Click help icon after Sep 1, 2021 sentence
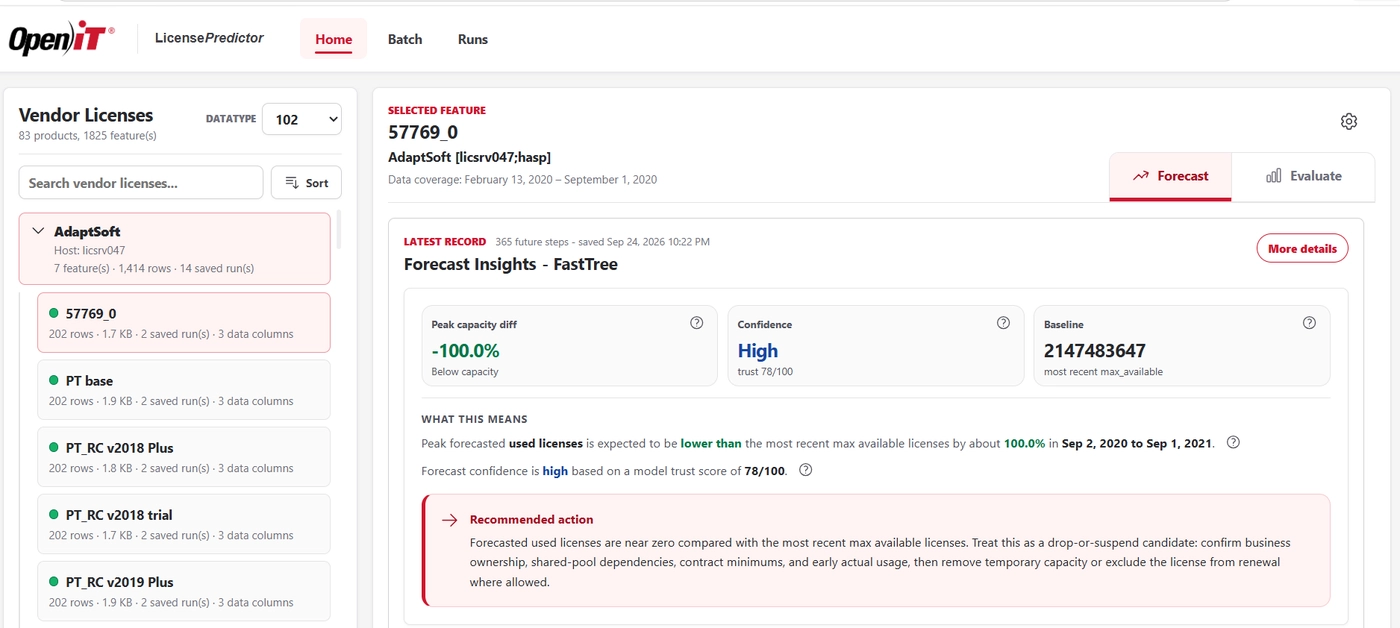Screen dimensions: 1400x628 1233,443
